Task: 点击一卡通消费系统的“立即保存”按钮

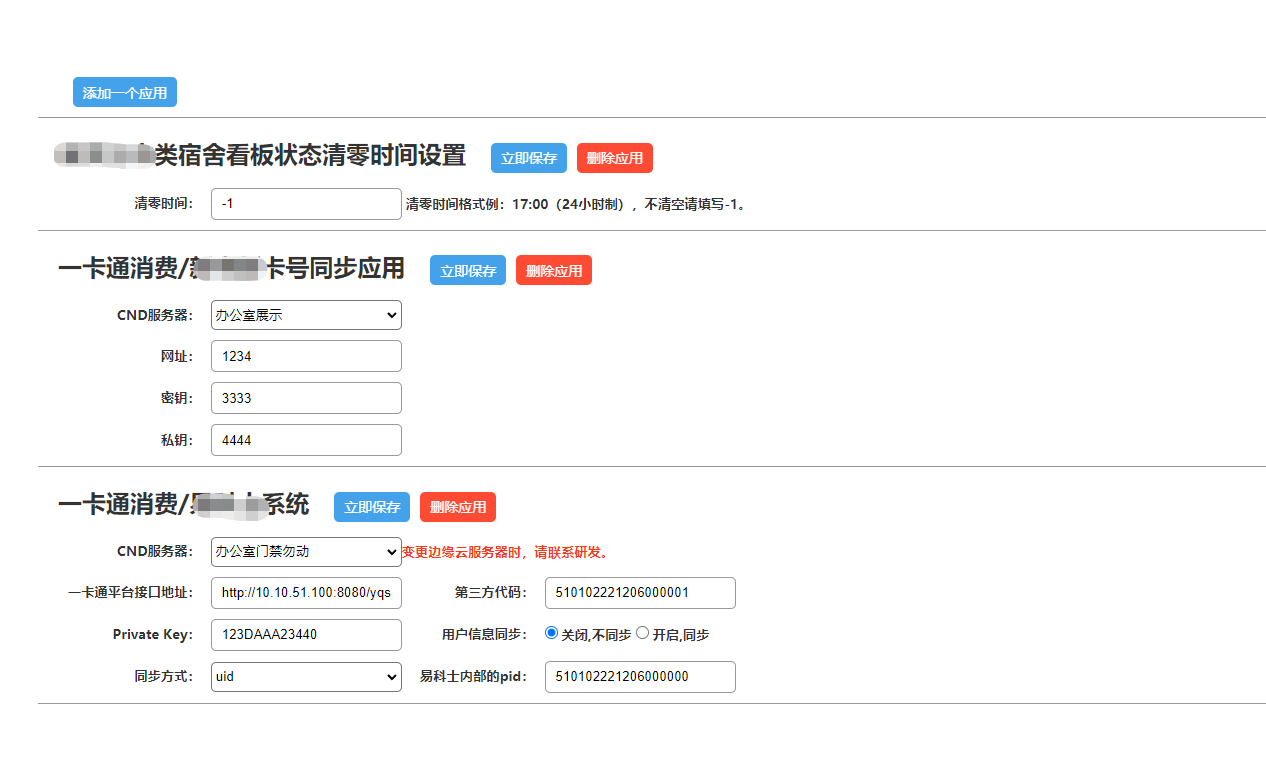Action: [371, 507]
